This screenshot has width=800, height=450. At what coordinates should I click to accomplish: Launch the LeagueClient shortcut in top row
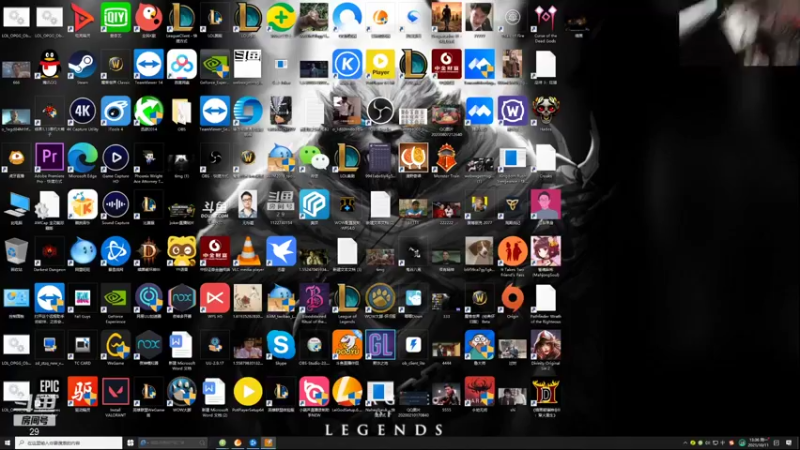click(x=181, y=17)
